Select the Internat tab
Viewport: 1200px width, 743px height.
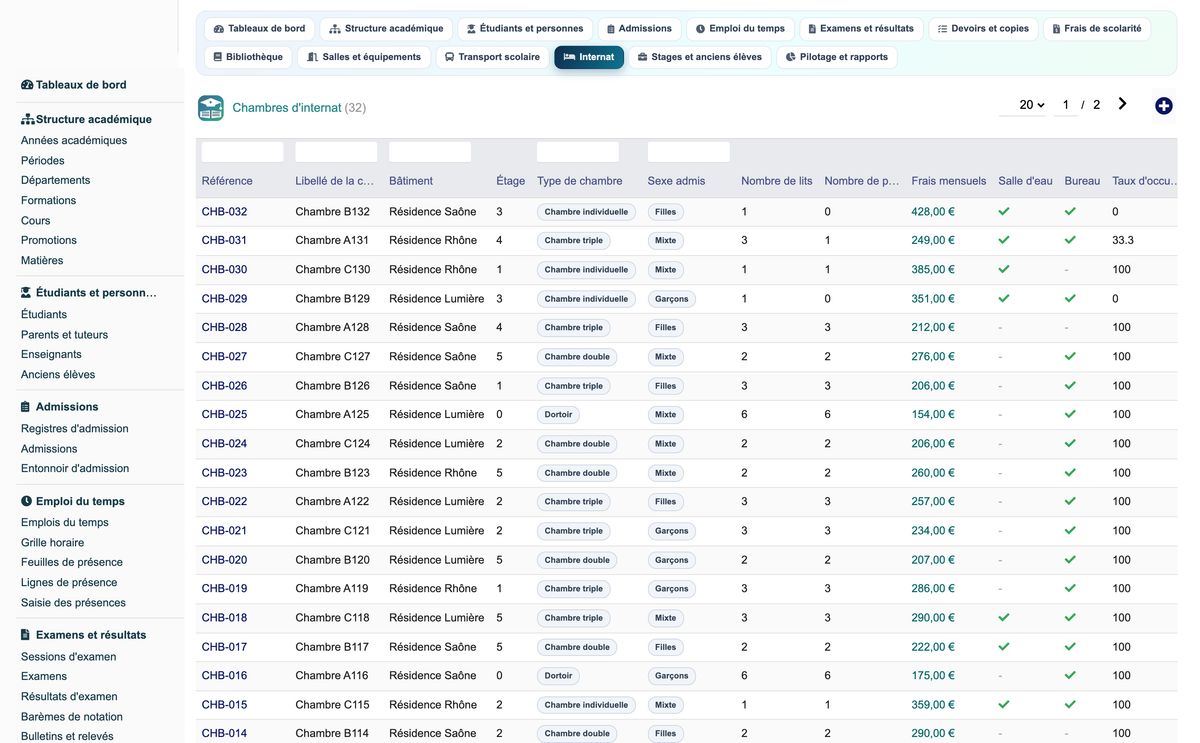tap(589, 57)
